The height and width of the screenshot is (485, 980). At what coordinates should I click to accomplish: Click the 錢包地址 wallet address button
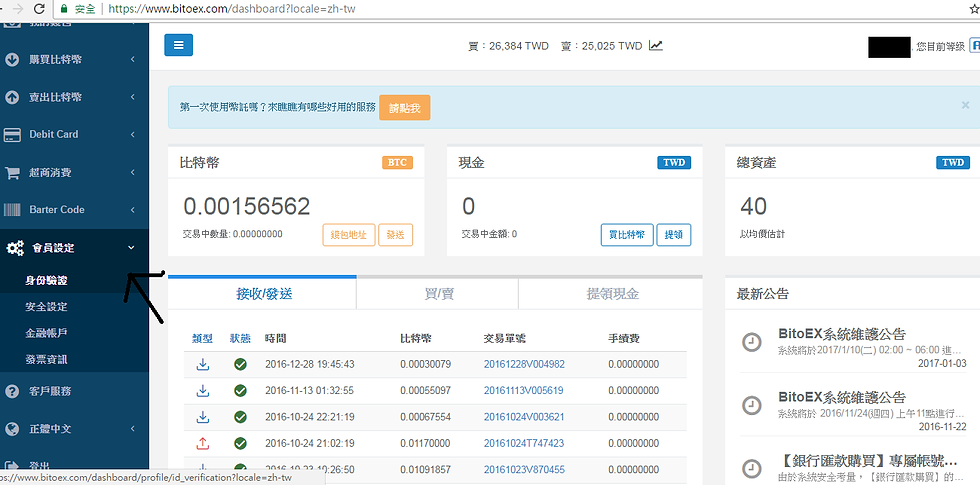[349, 235]
